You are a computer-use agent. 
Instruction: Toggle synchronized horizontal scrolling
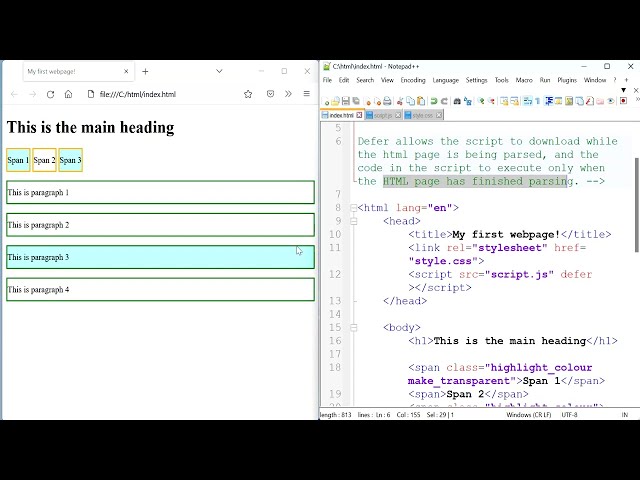[515, 101]
